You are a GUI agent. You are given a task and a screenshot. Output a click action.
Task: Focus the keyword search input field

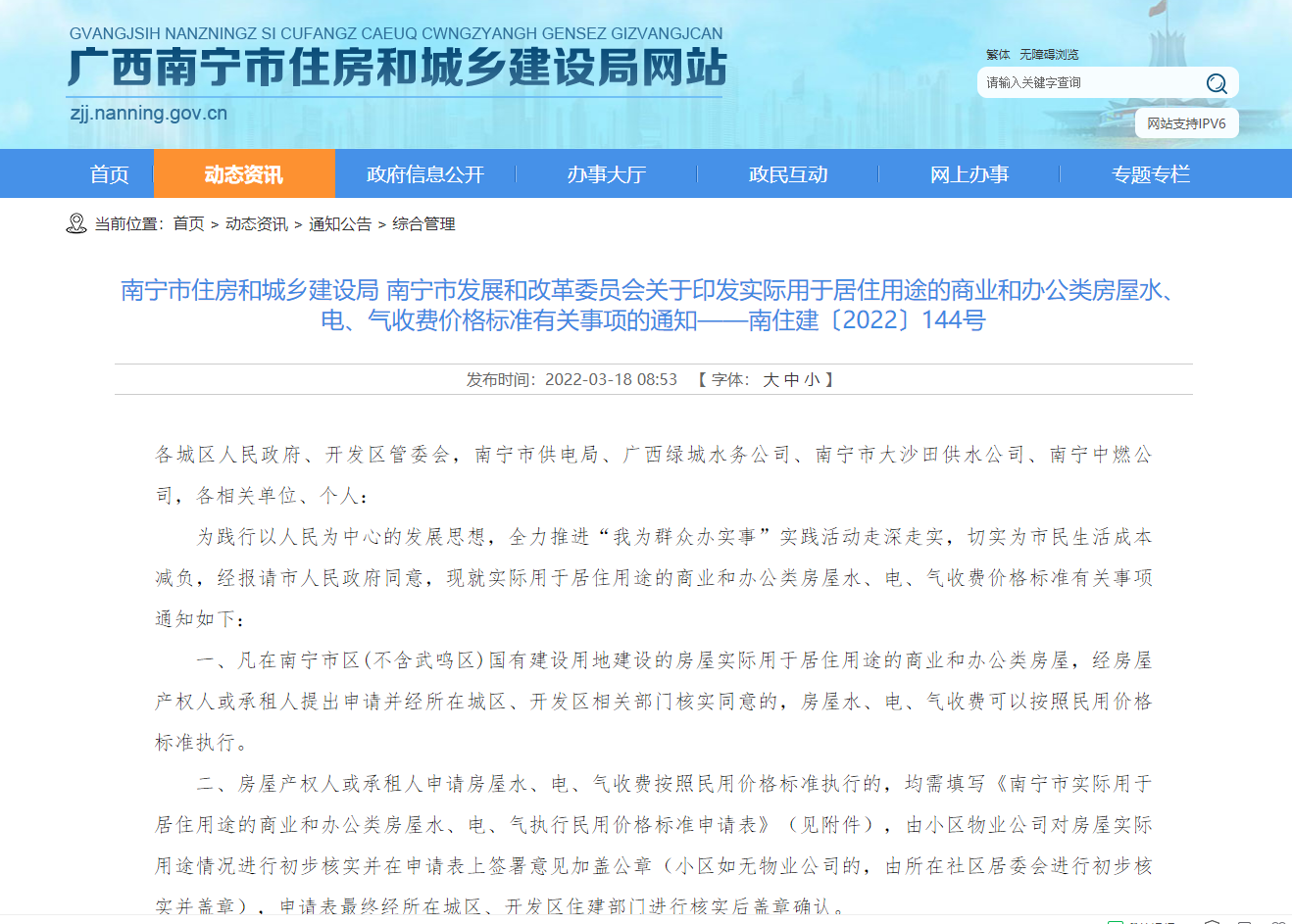coord(1090,83)
